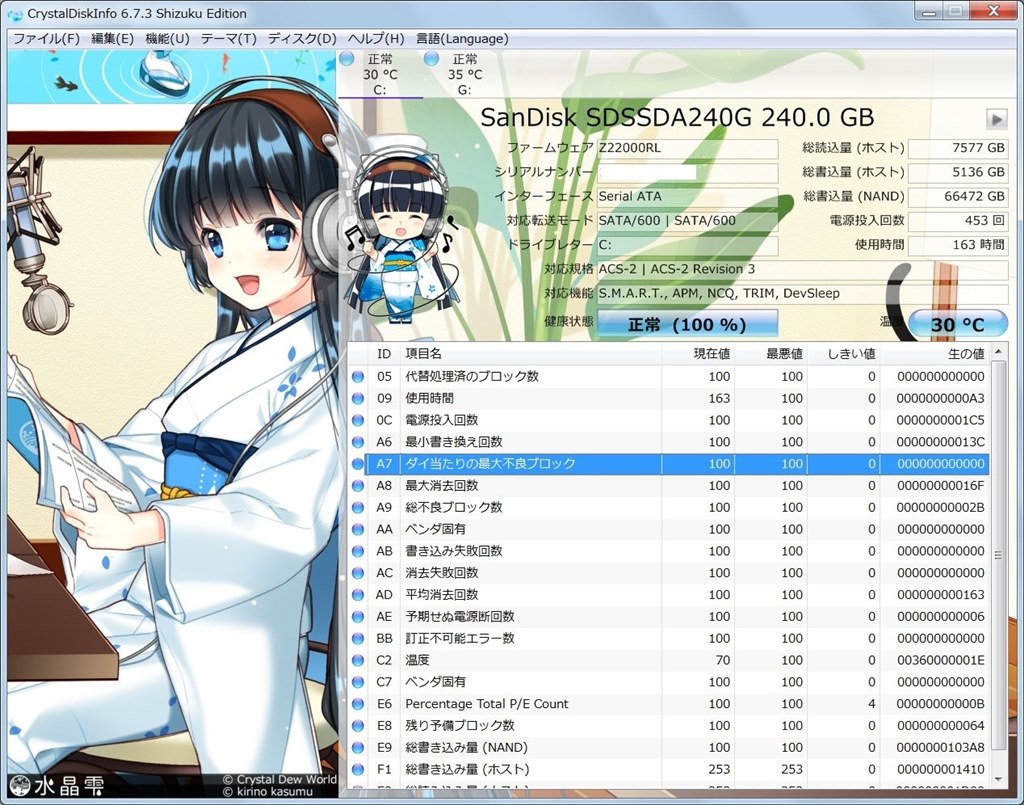Open the ヘルプ(H) menu
This screenshot has height=805, width=1024.
[376, 39]
